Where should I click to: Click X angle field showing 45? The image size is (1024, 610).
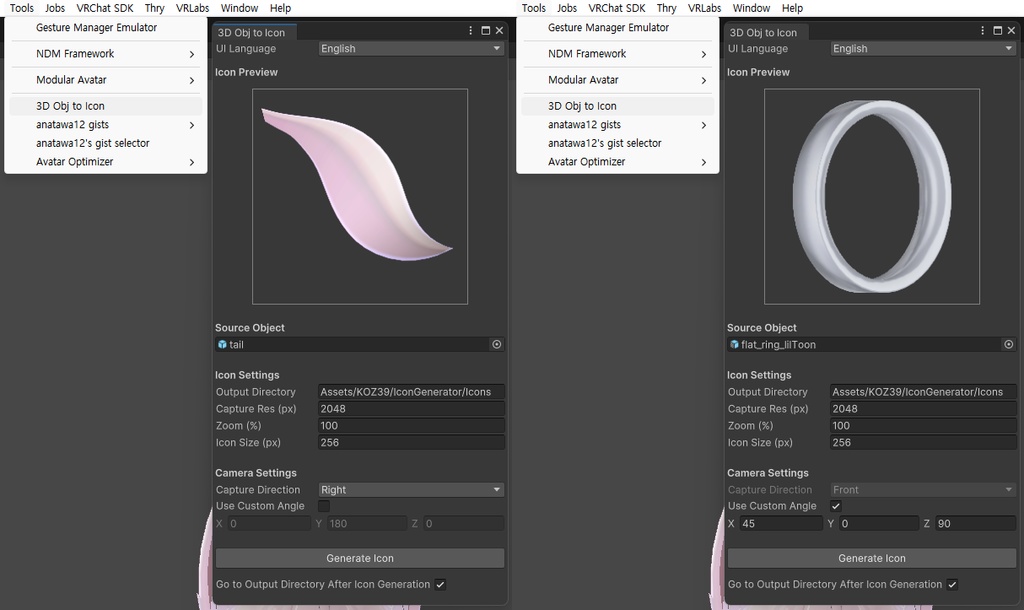coord(780,524)
